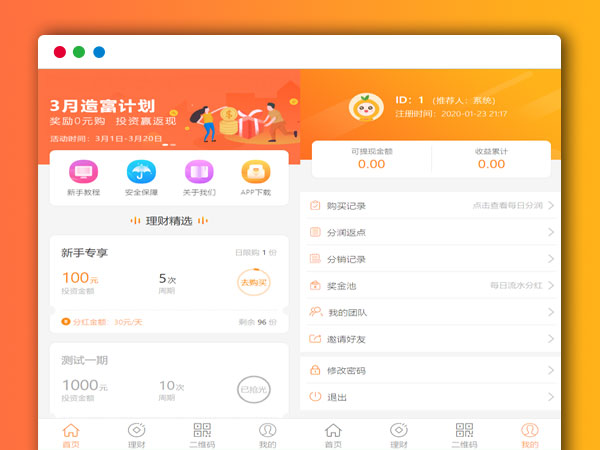This screenshot has width=600, height=450.
Task: Open 首页 tab in right screen
Action: click(x=333, y=435)
